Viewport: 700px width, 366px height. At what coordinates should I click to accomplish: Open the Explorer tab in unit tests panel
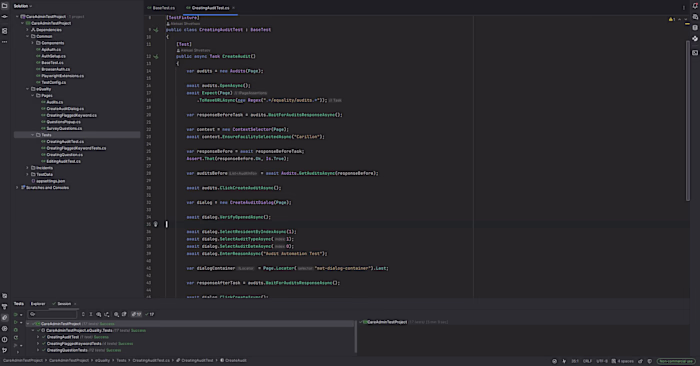[38, 304]
